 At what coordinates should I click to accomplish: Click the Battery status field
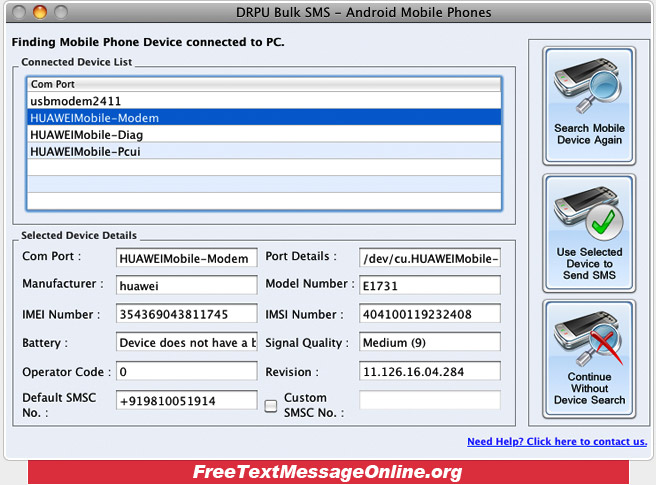(x=187, y=342)
